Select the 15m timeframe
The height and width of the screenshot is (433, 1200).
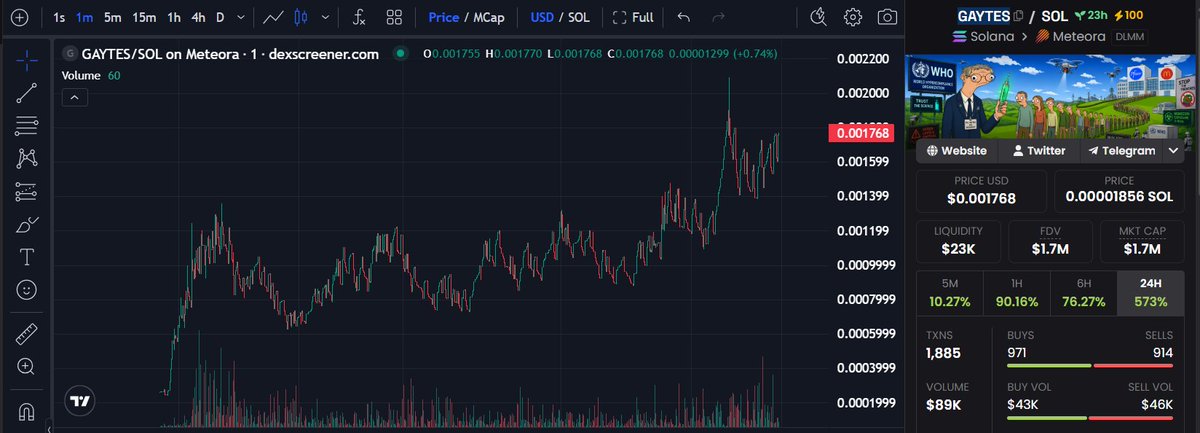coord(144,17)
